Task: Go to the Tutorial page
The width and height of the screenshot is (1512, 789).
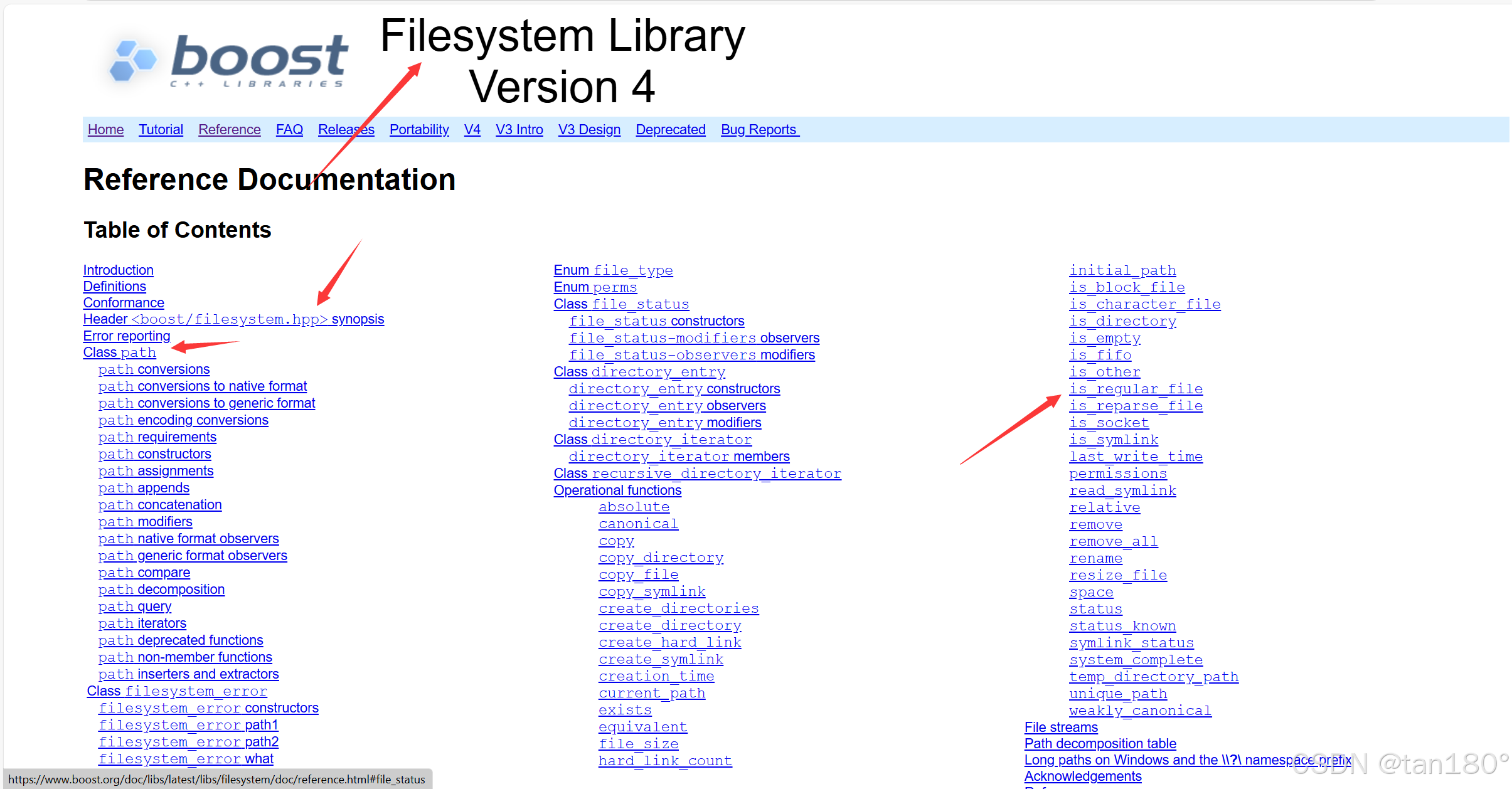Action: coord(161,130)
